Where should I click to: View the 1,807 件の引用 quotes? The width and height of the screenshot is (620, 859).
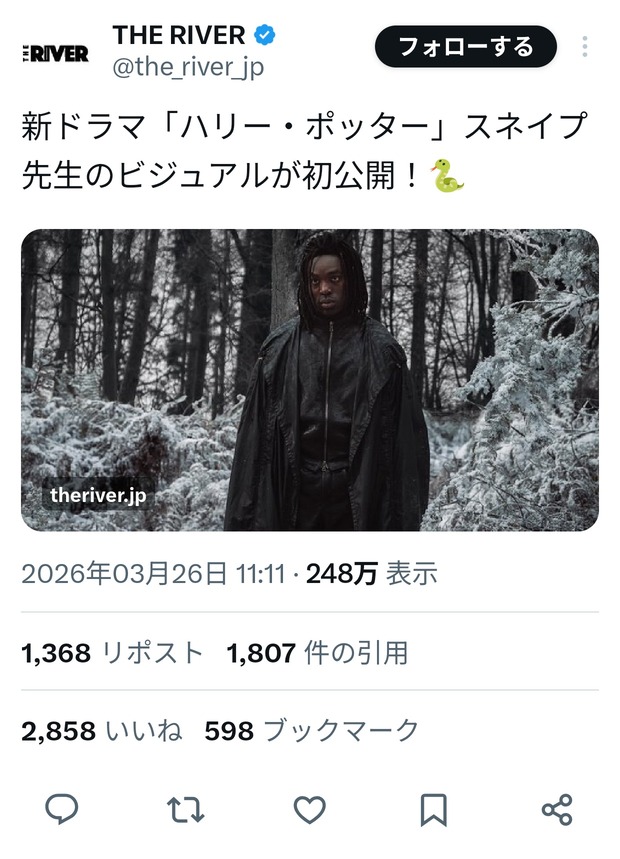click(x=317, y=653)
